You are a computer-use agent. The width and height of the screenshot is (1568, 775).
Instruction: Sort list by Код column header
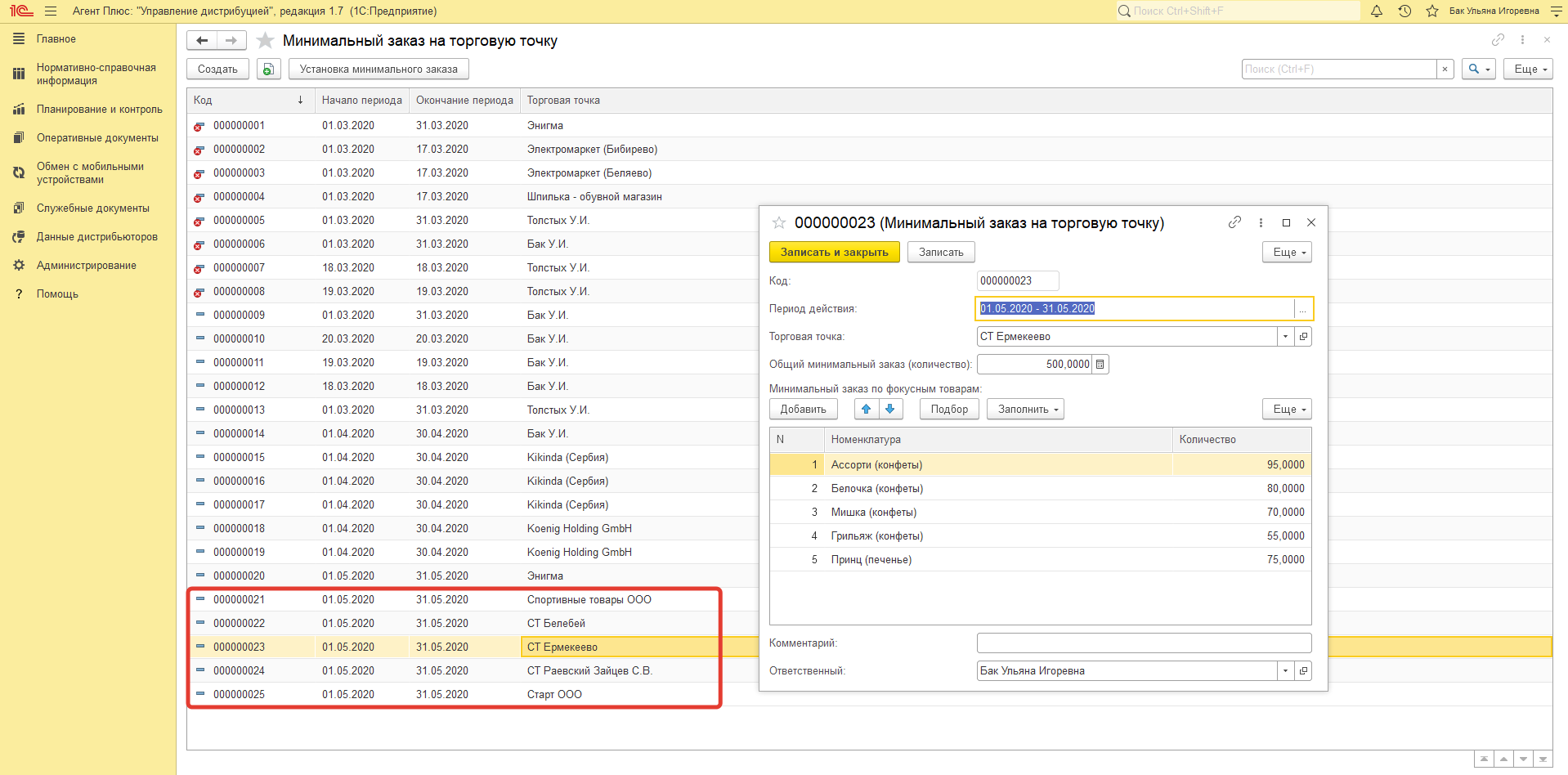(249, 101)
